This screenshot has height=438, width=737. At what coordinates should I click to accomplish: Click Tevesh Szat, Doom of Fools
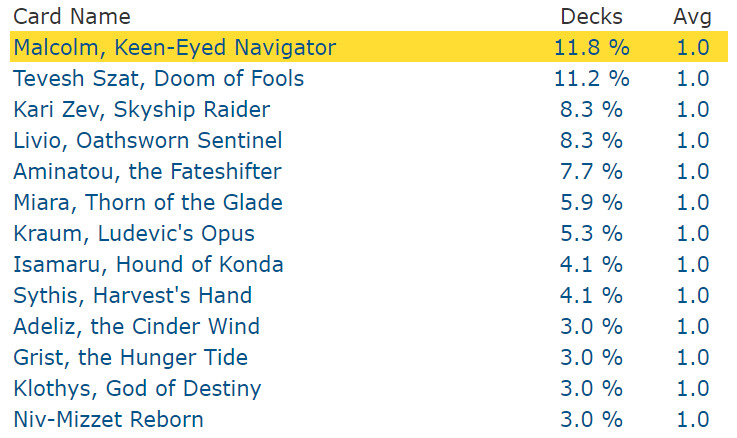point(158,78)
